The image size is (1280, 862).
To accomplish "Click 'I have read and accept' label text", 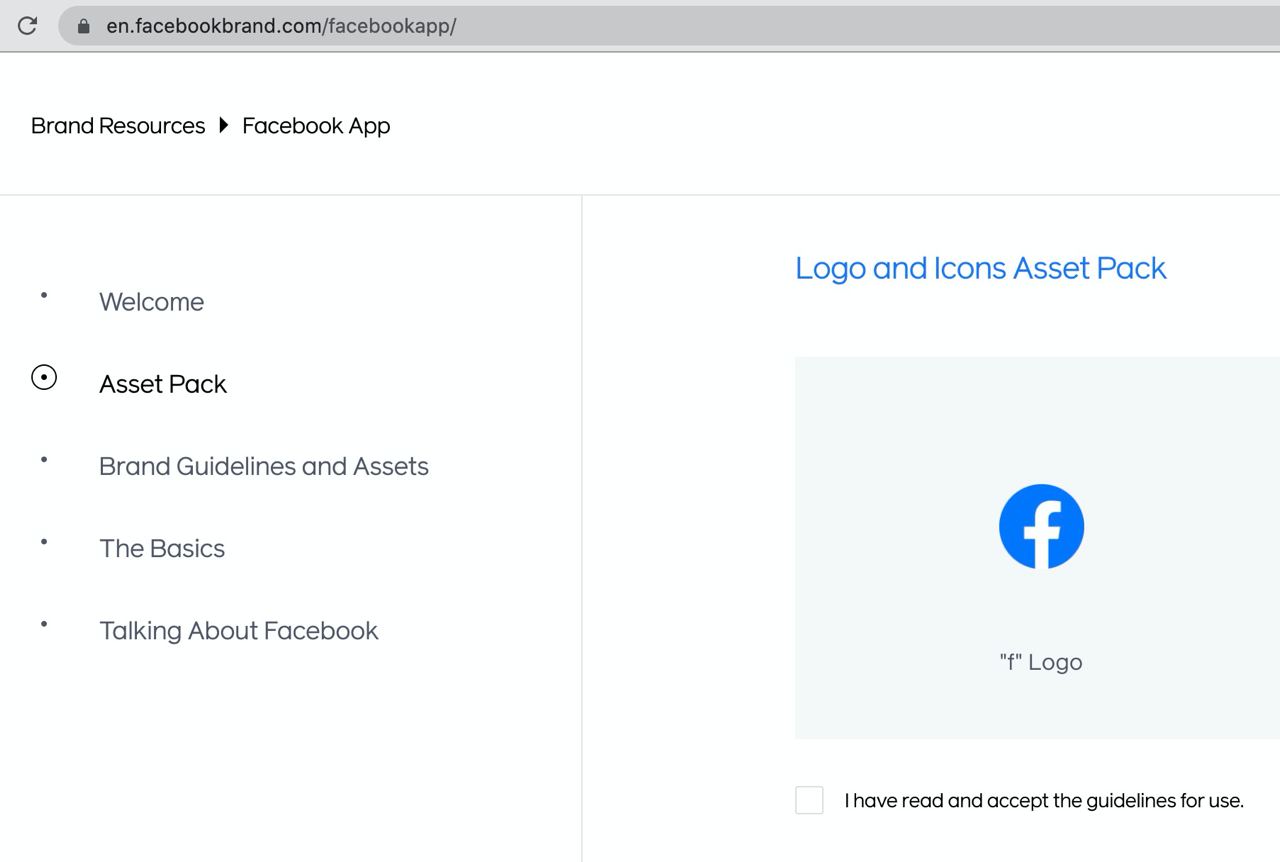I will tap(1044, 801).
